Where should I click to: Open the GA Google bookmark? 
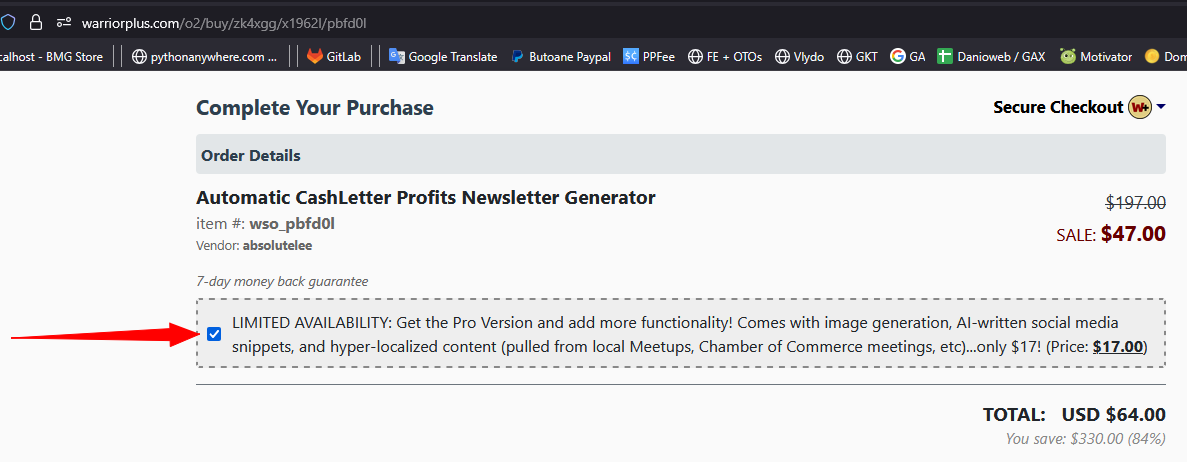[908, 57]
